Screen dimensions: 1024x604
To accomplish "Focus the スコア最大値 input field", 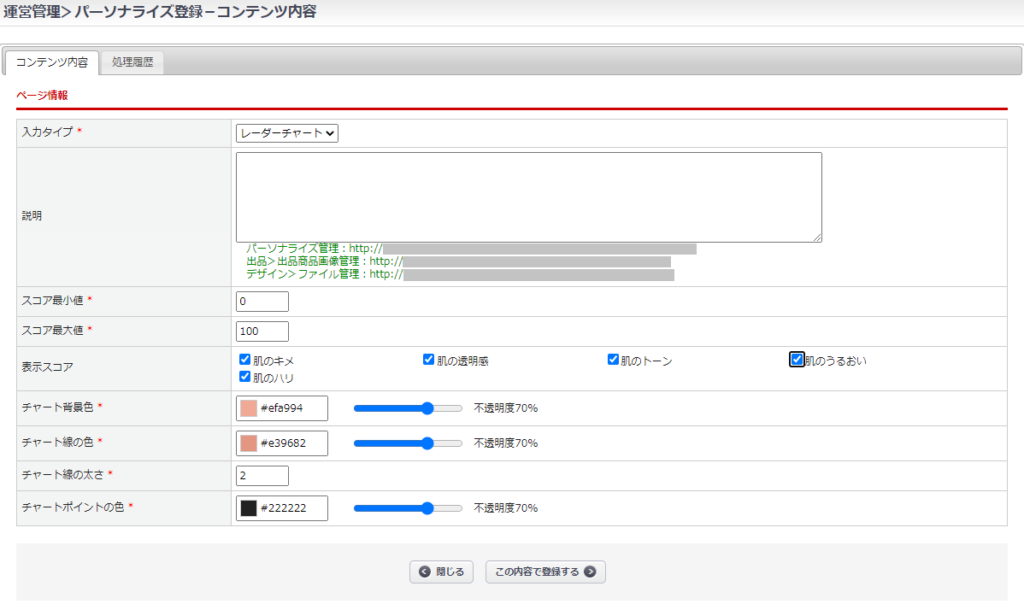I will click(262, 331).
